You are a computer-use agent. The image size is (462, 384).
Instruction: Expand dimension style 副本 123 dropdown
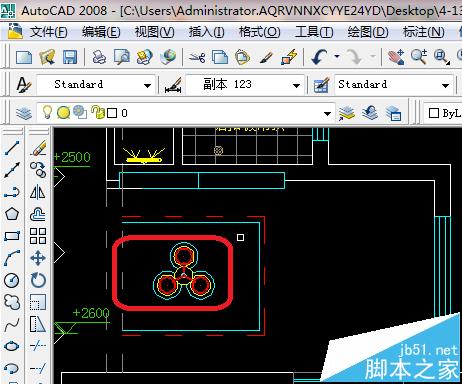point(296,85)
